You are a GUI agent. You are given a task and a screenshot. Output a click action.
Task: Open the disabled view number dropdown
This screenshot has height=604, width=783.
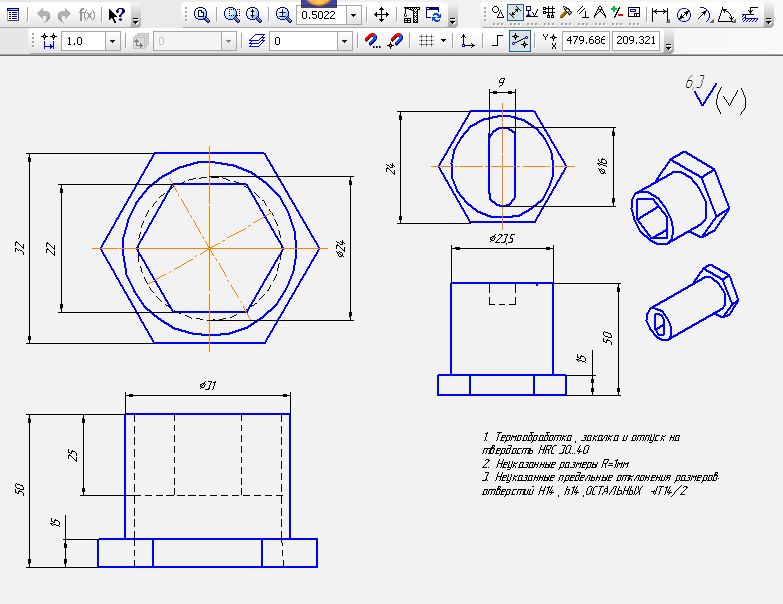coord(228,41)
